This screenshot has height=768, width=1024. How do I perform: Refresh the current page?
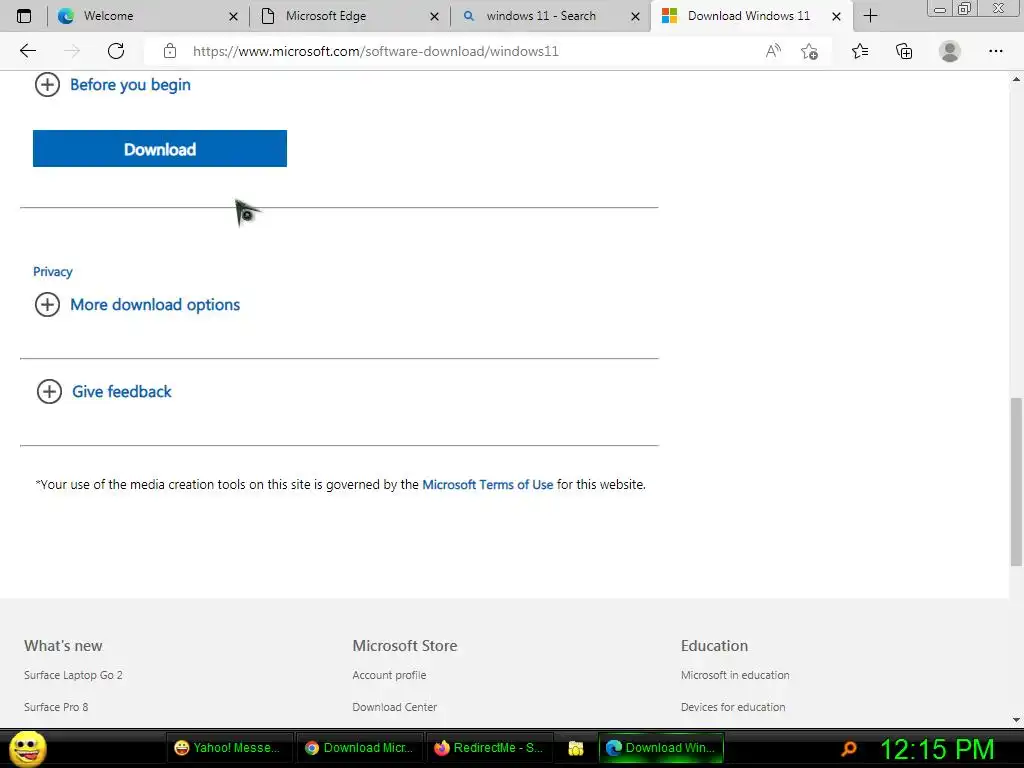tap(116, 51)
